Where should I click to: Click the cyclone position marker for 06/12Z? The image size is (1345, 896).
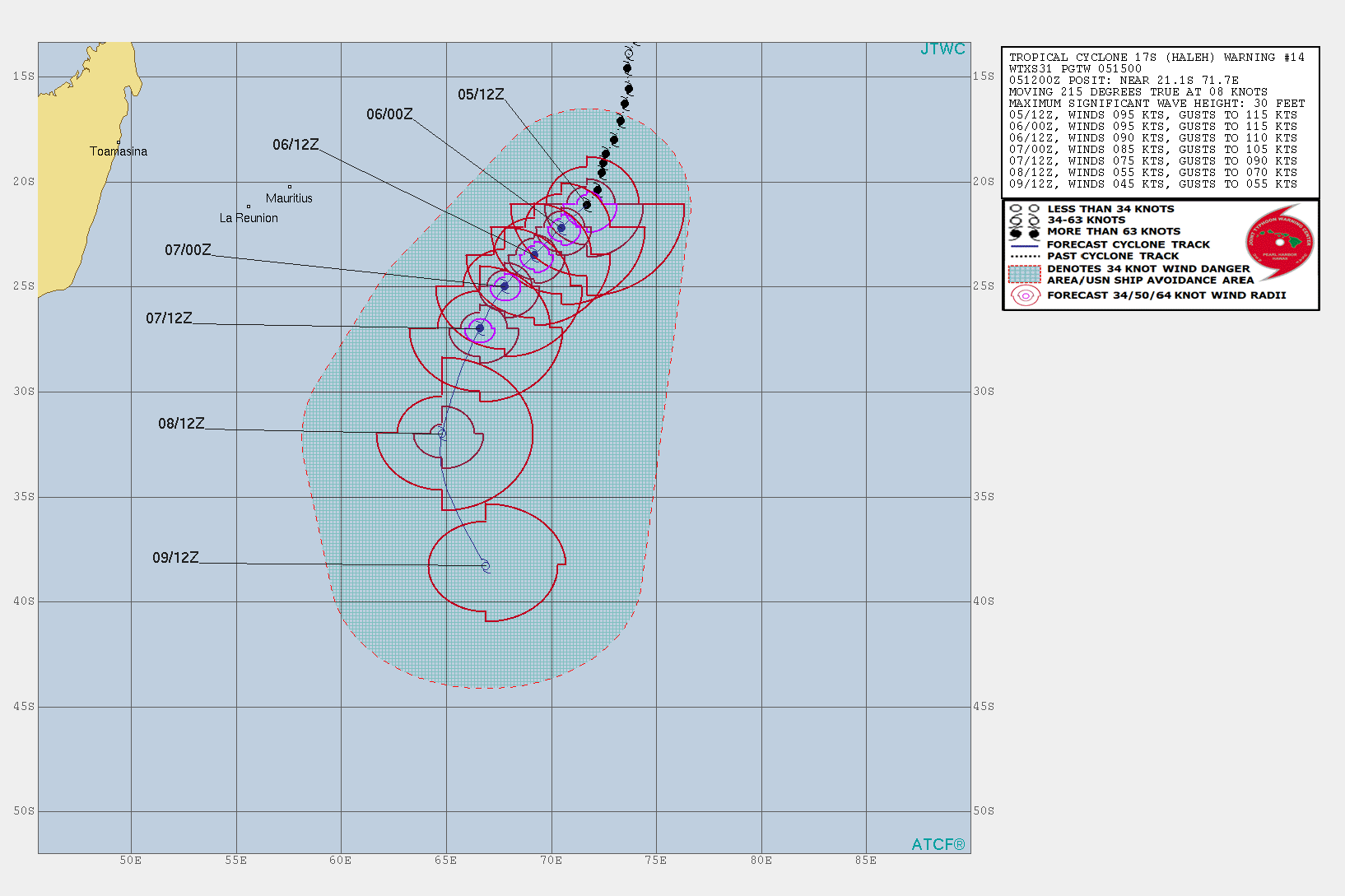[x=534, y=255]
